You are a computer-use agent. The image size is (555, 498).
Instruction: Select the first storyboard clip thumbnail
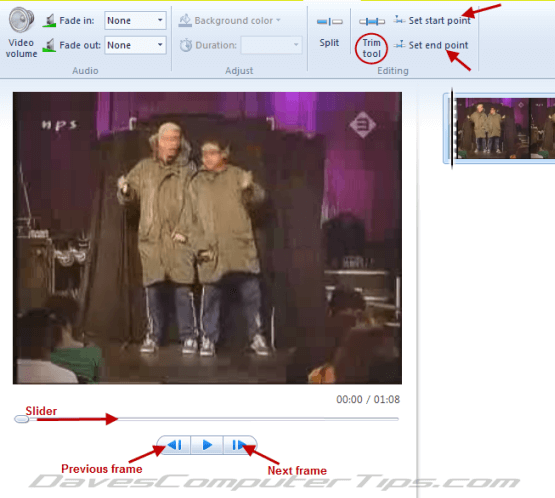tap(493, 128)
